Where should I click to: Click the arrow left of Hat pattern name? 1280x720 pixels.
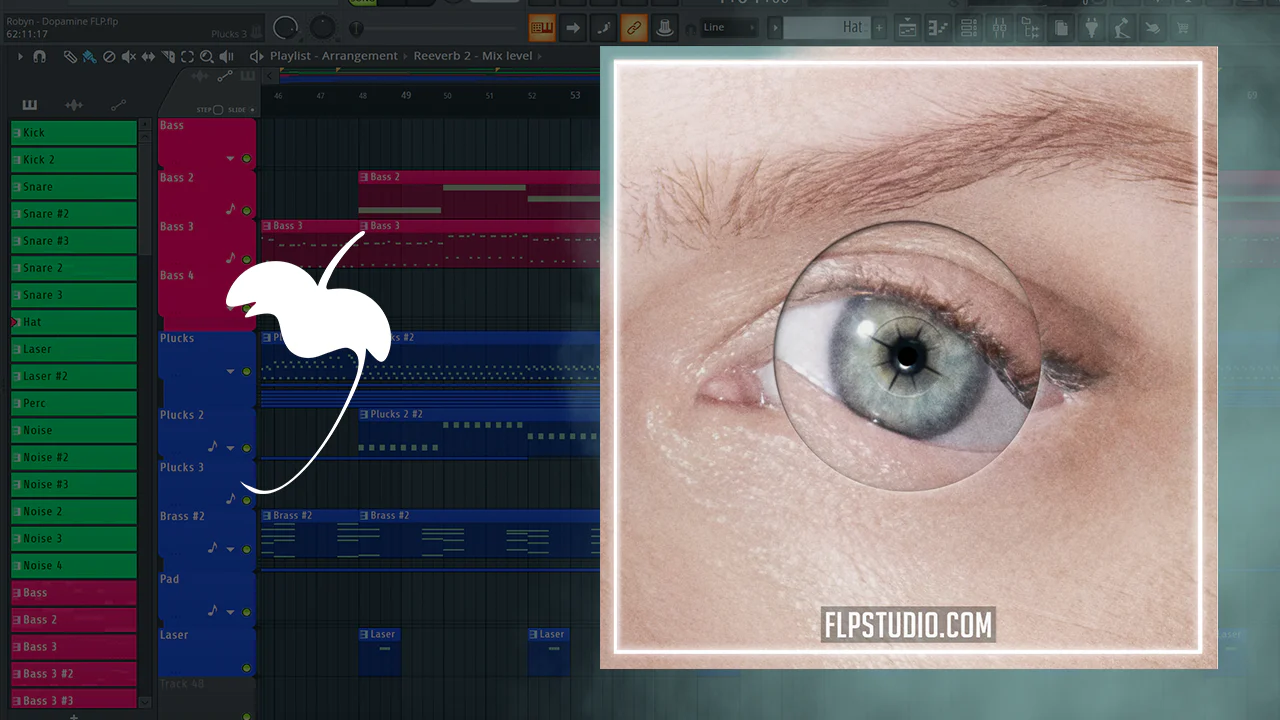click(x=776, y=28)
